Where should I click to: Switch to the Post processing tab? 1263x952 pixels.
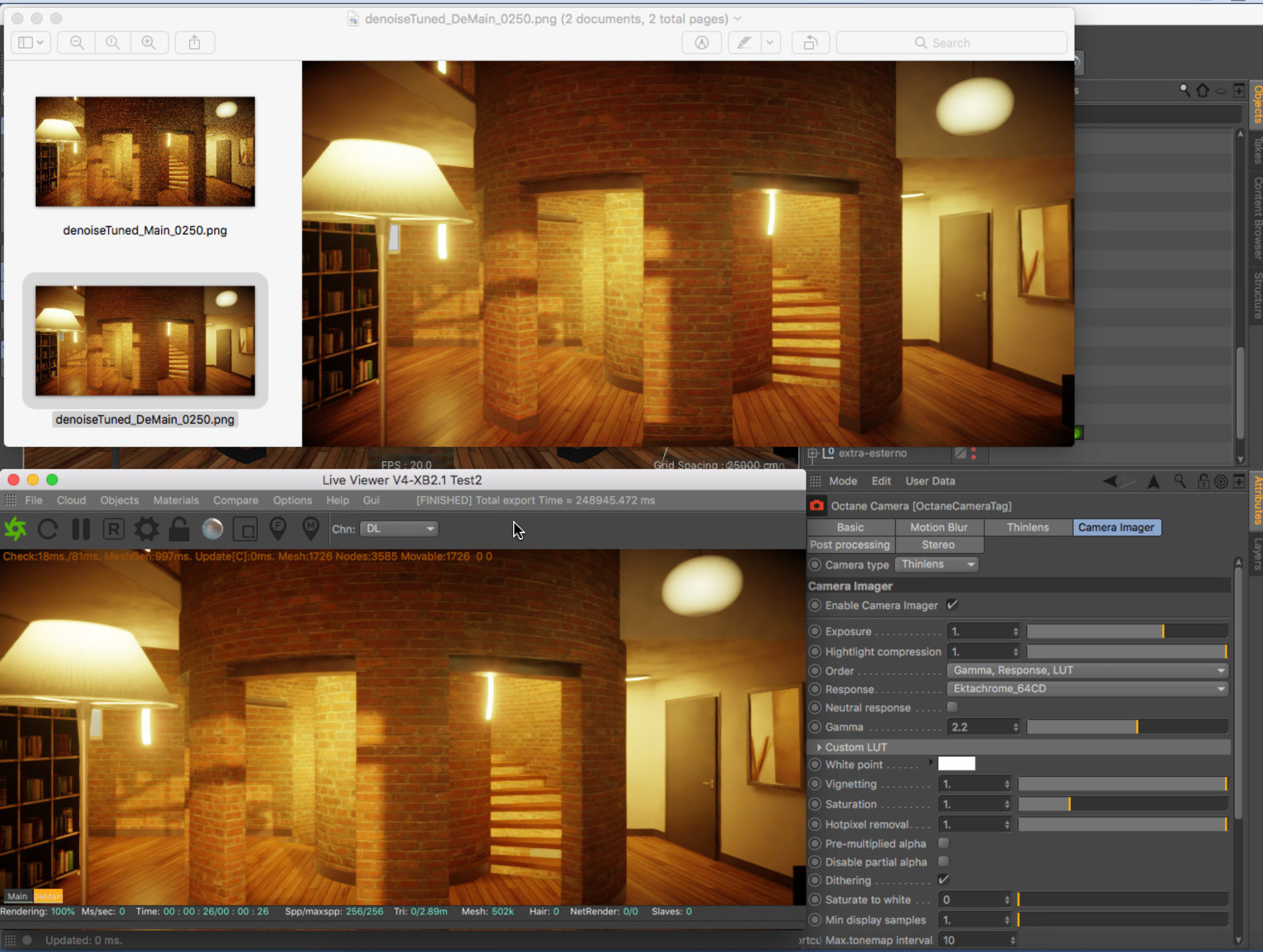(x=850, y=545)
